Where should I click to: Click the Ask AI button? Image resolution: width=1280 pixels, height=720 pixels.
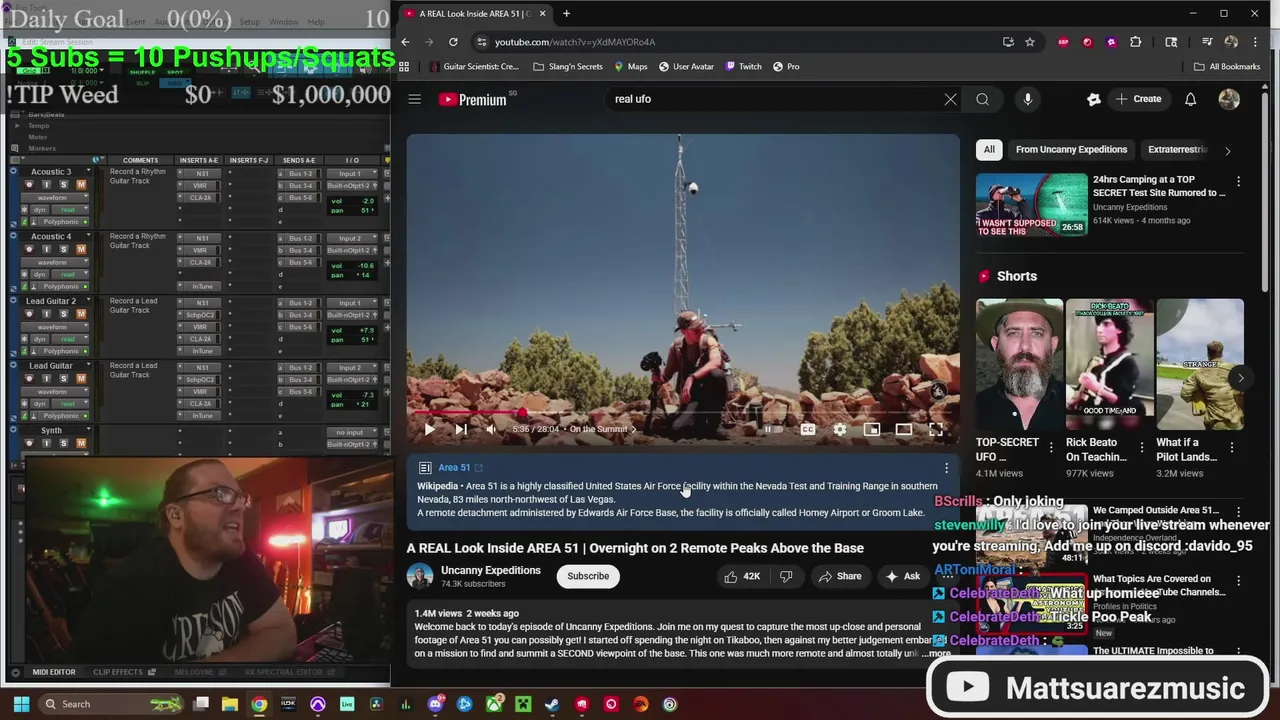(x=902, y=576)
